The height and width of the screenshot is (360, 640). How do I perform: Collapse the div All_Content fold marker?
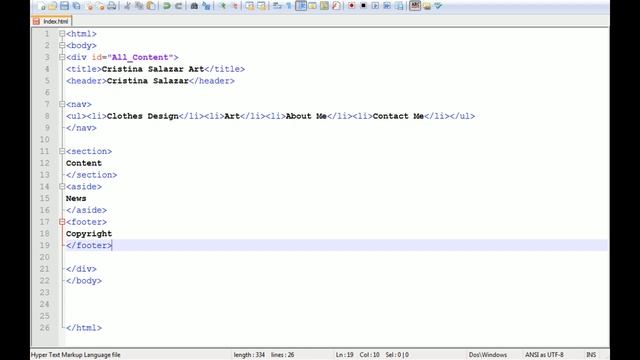pos(62,57)
